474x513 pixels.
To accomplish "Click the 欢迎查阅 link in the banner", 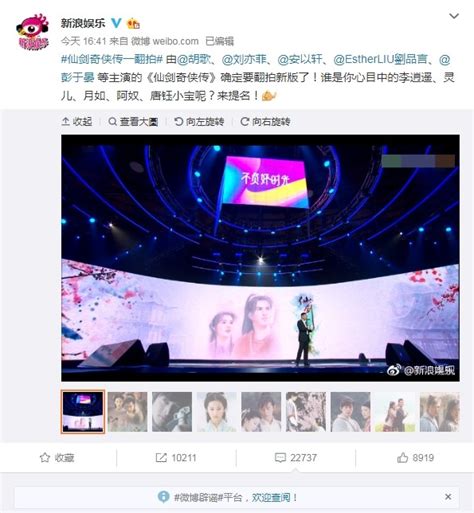I will click(271, 497).
